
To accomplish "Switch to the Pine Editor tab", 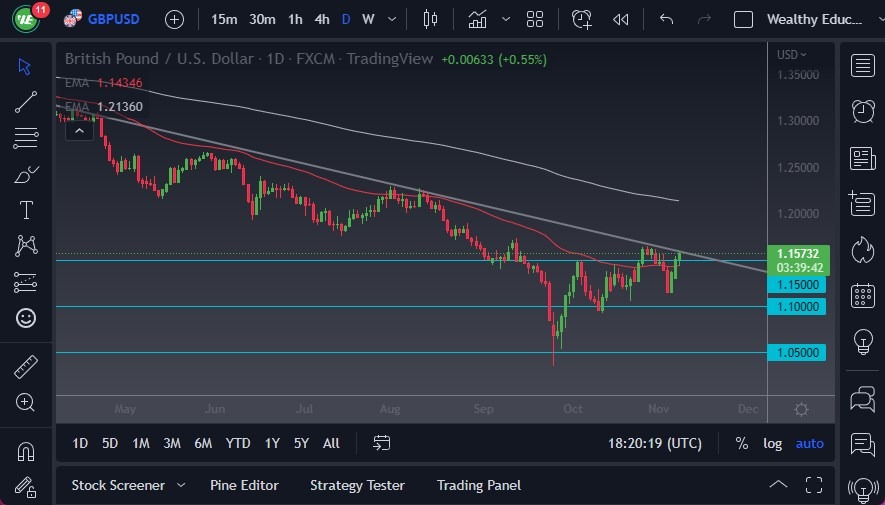I will pyautogui.click(x=244, y=485).
